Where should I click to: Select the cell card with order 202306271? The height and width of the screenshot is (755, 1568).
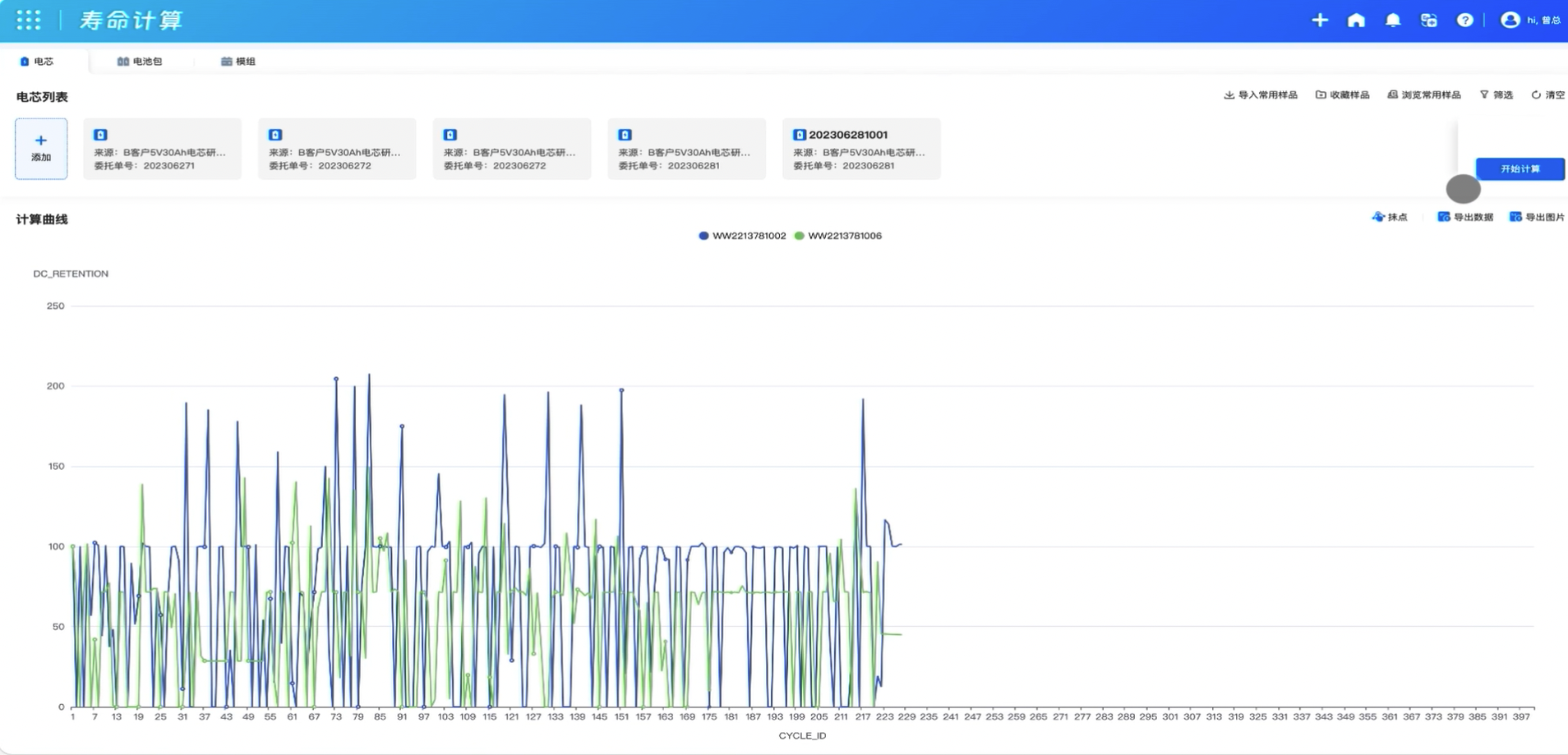pos(163,149)
